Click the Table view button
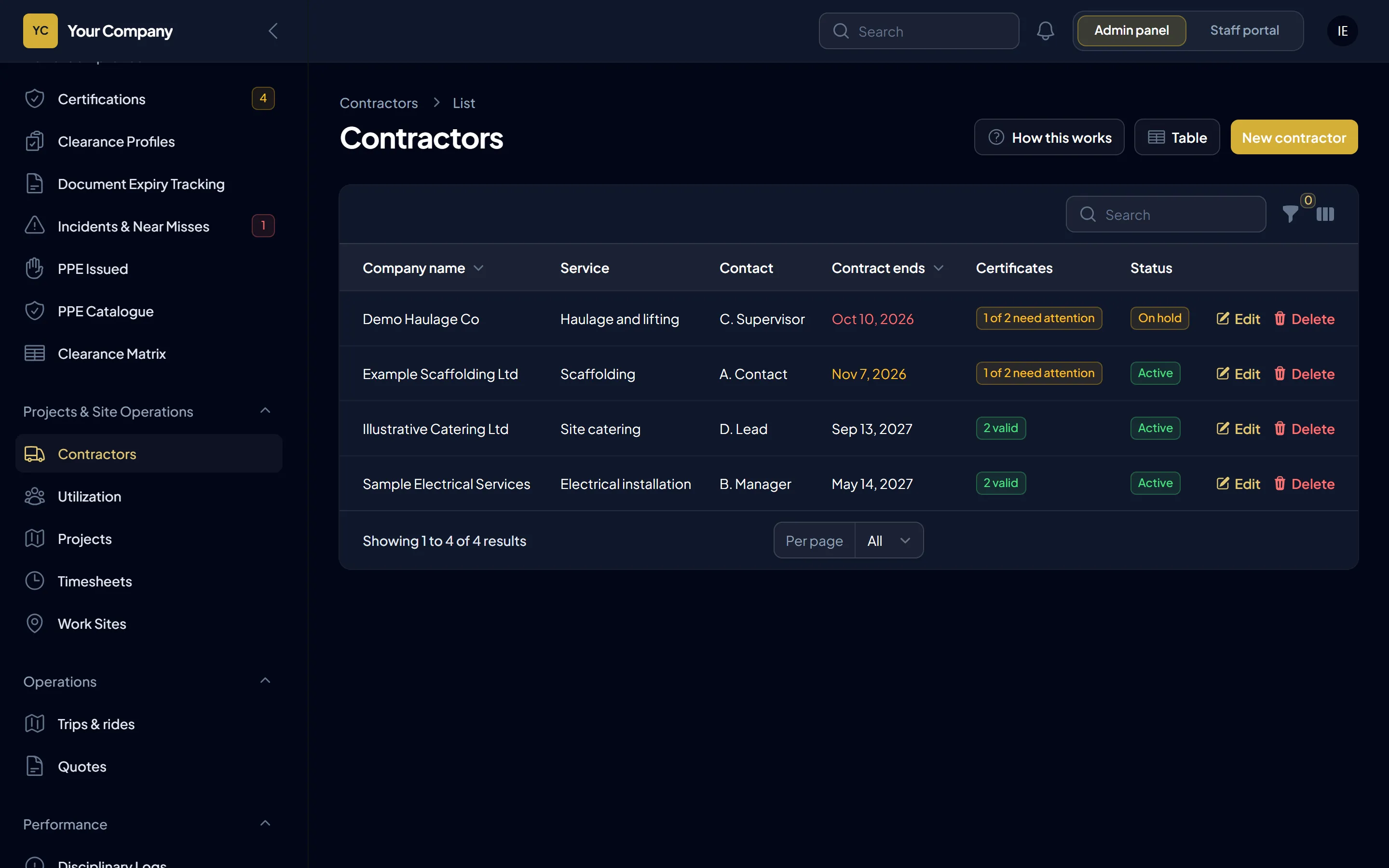Viewport: 1389px width, 868px height. coord(1177,137)
